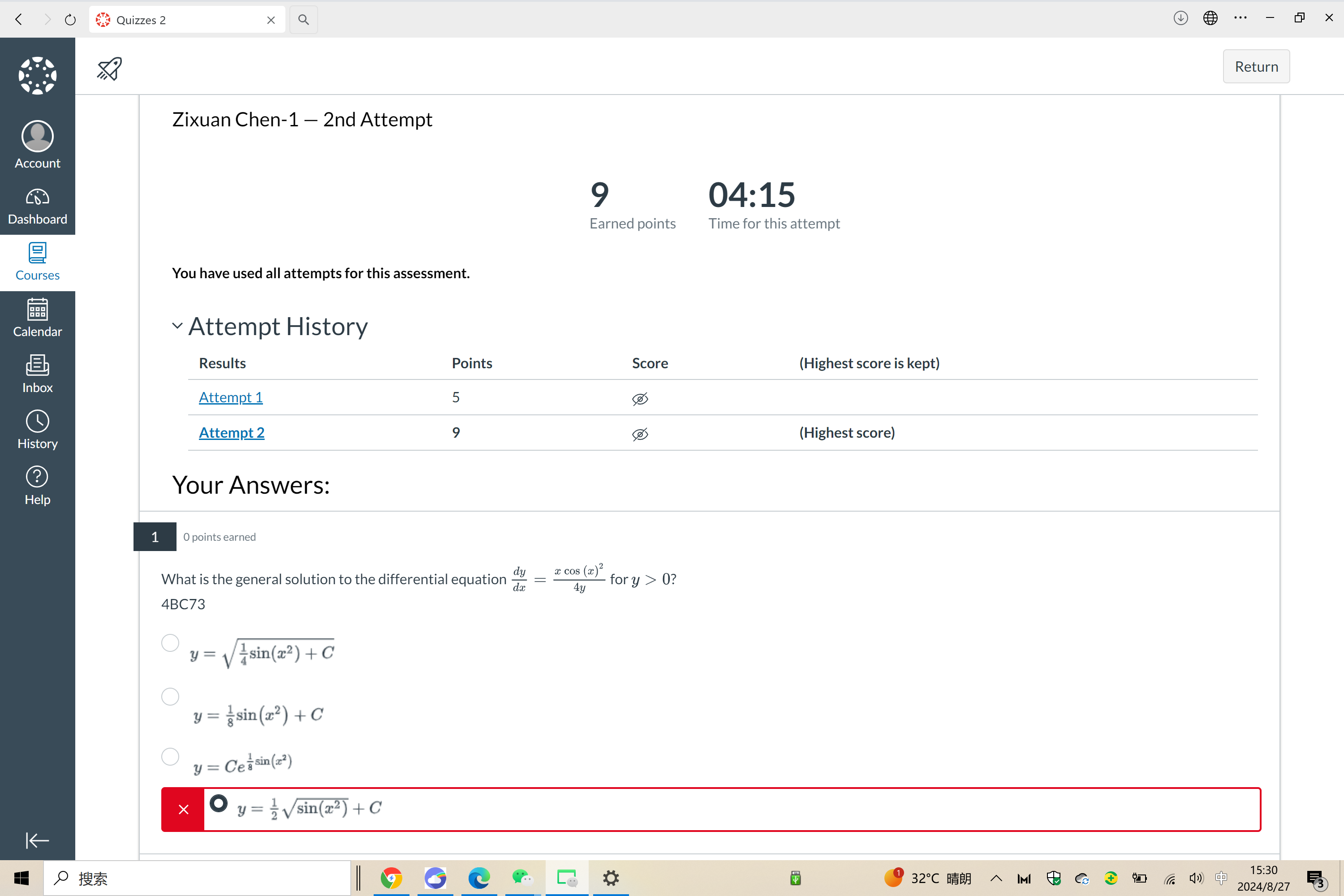This screenshot has width=1344, height=896.
Task: Click the globe language icon
Action: tap(1210, 18)
